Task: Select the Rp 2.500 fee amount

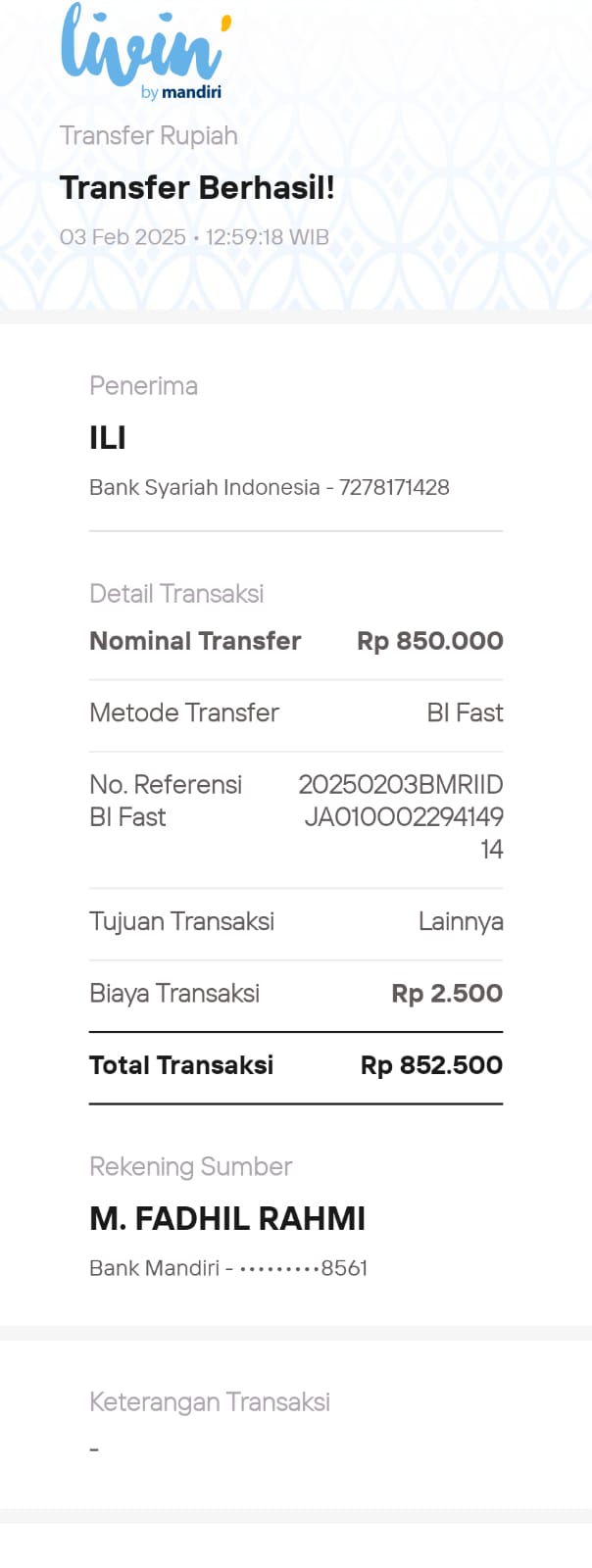Action: [447, 993]
